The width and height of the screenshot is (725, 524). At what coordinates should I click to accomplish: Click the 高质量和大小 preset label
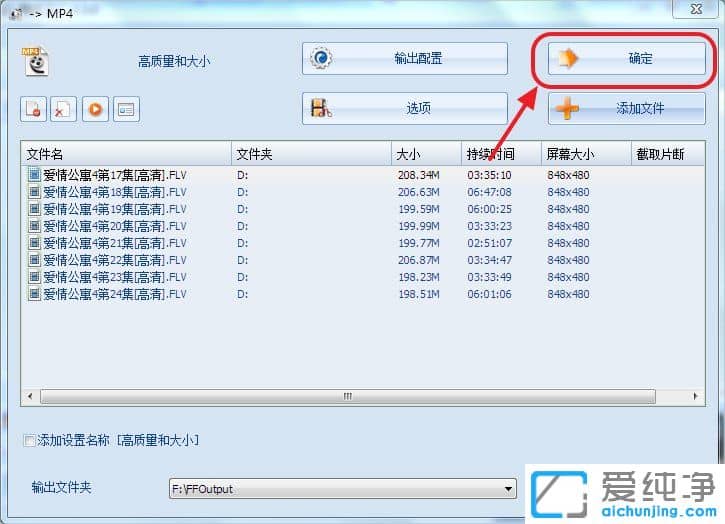pyautogui.click(x=174, y=61)
